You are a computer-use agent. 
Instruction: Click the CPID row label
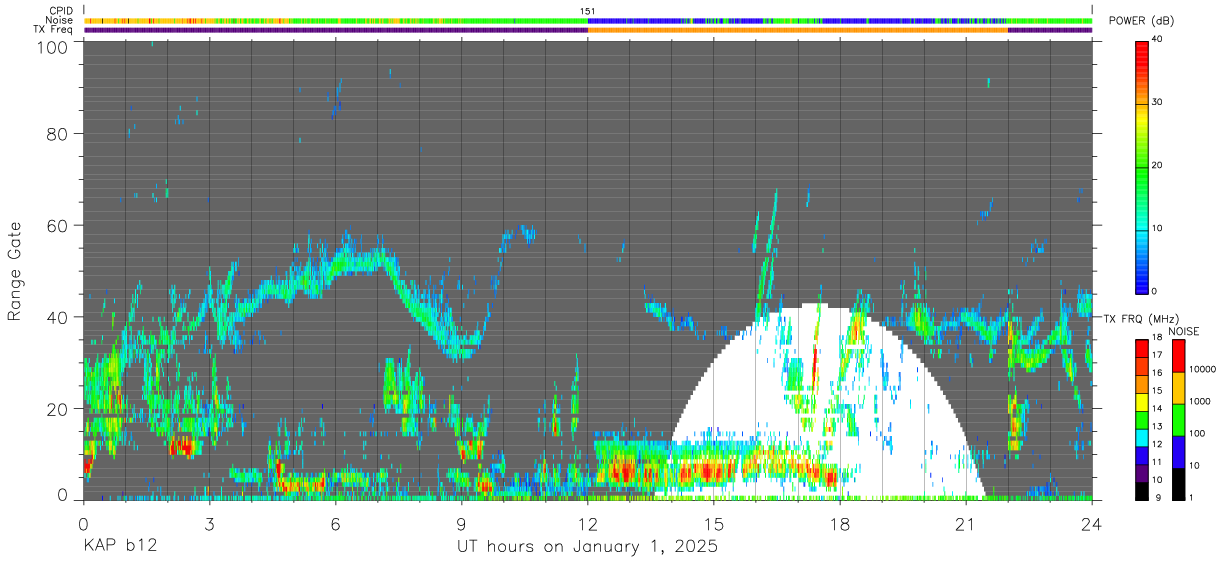tap(62, 11)
